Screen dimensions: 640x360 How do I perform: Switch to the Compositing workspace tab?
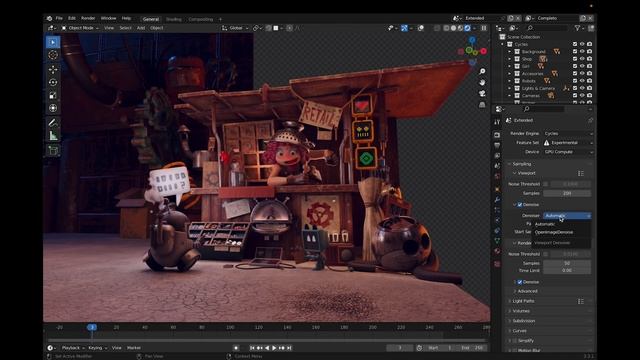click(200, 19)
